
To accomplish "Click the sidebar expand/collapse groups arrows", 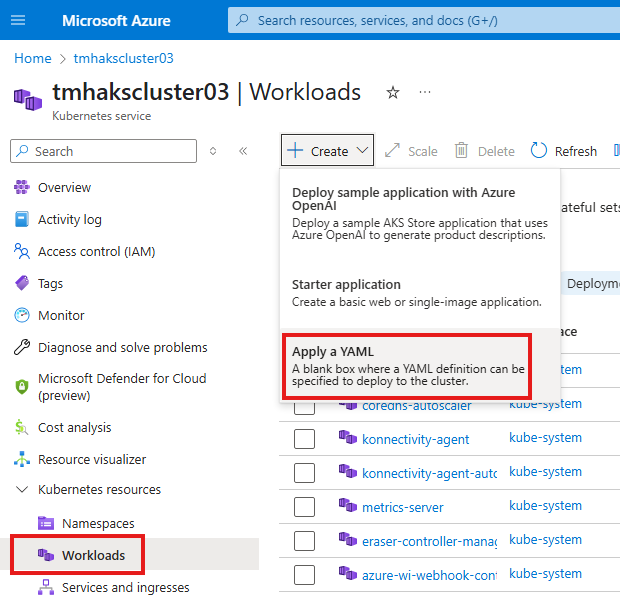I will (213, 151).
